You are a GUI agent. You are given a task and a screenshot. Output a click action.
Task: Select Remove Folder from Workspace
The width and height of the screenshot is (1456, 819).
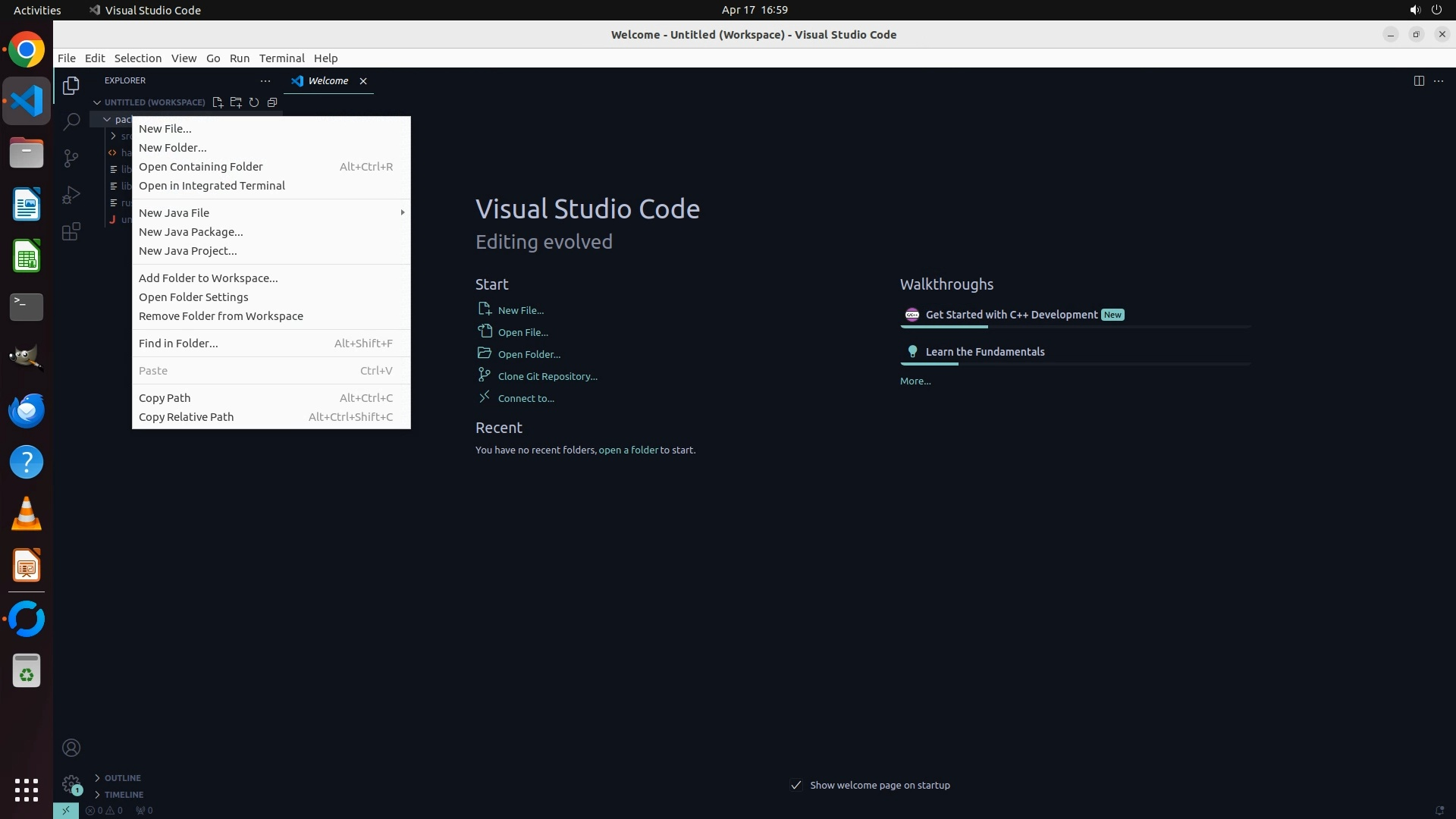coord(221,316)
